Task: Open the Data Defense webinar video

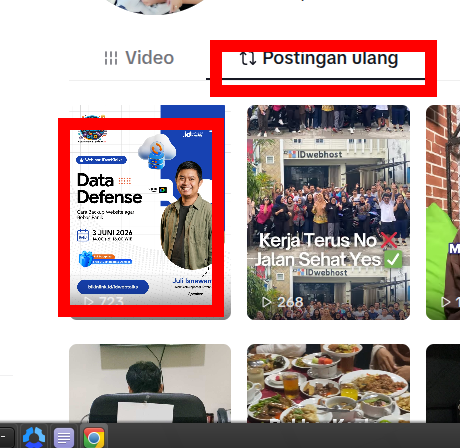Action: [x=150, y=212]
